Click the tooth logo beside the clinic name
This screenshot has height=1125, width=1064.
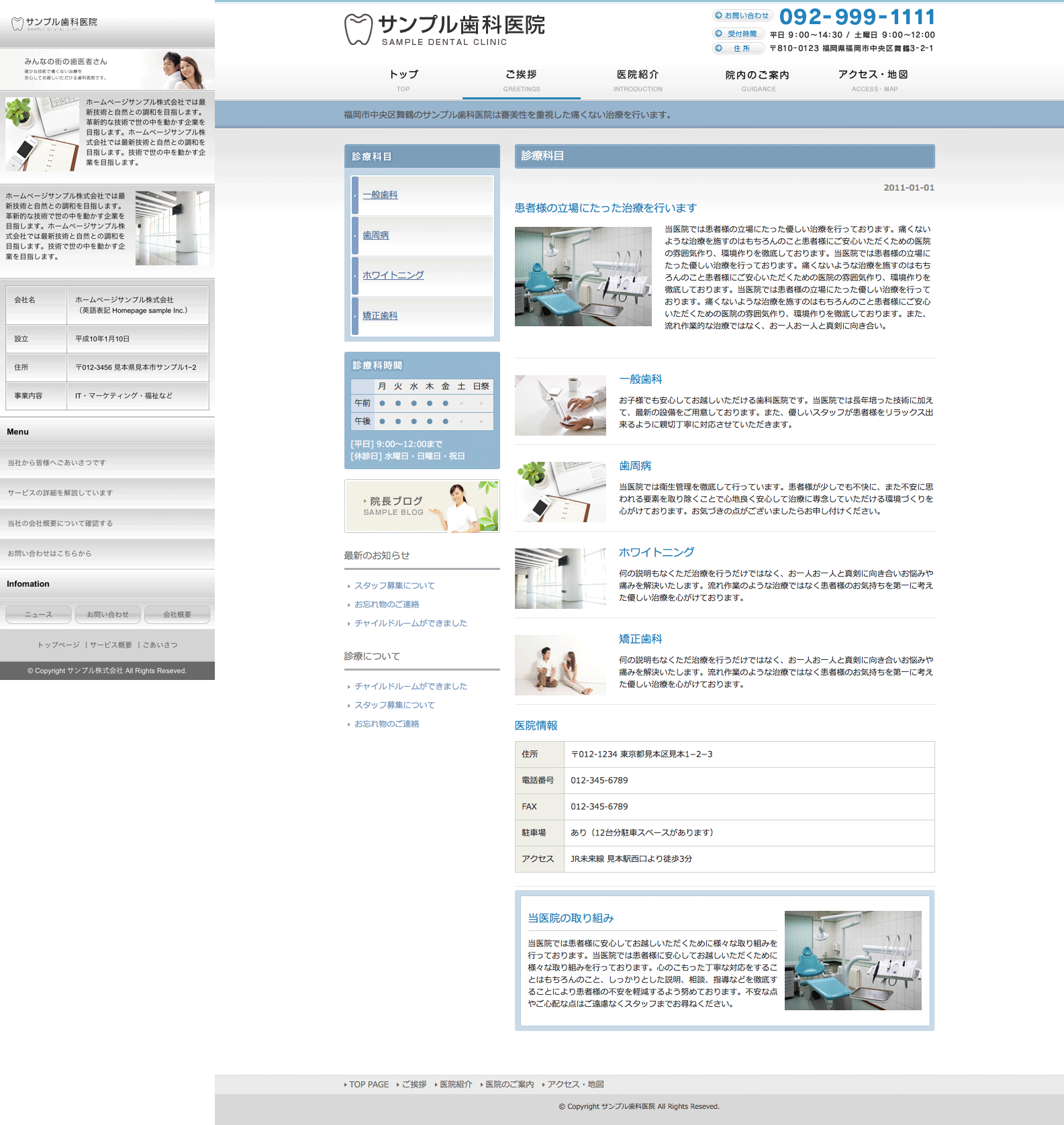coord(358,30)
